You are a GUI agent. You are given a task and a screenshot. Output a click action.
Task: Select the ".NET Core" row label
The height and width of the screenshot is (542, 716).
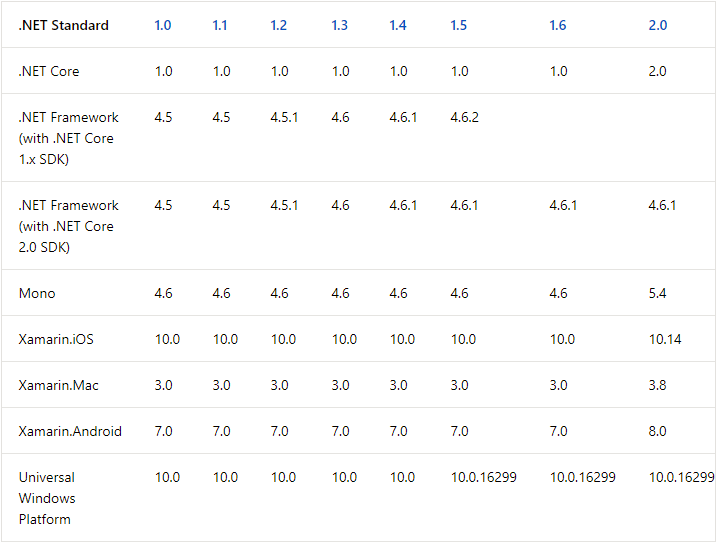point(49,71)
